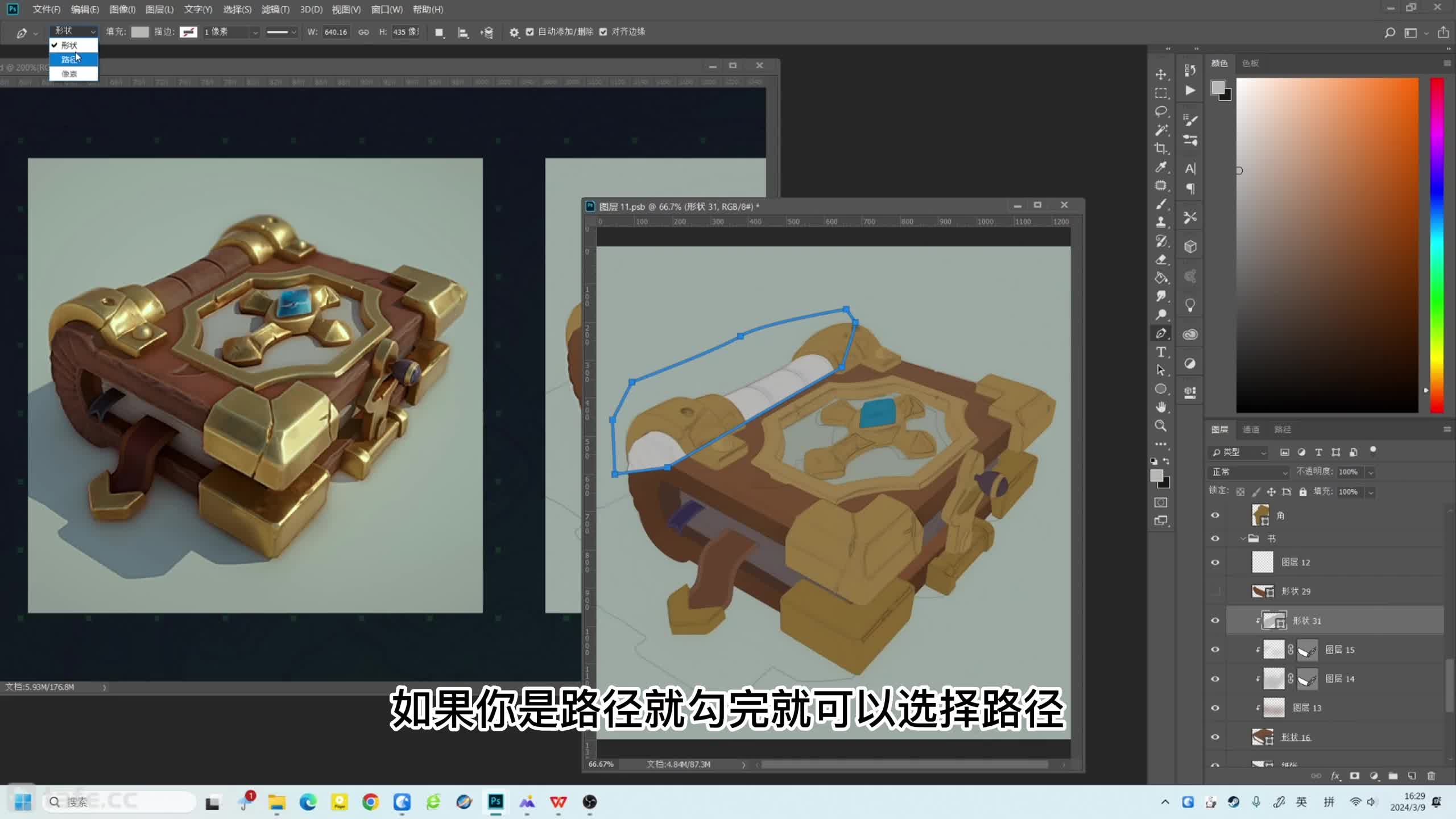Hide the 形状 31 layer
This screenshot has height=819, width=1456.
pyautogui.click(x=1215, y=621)
